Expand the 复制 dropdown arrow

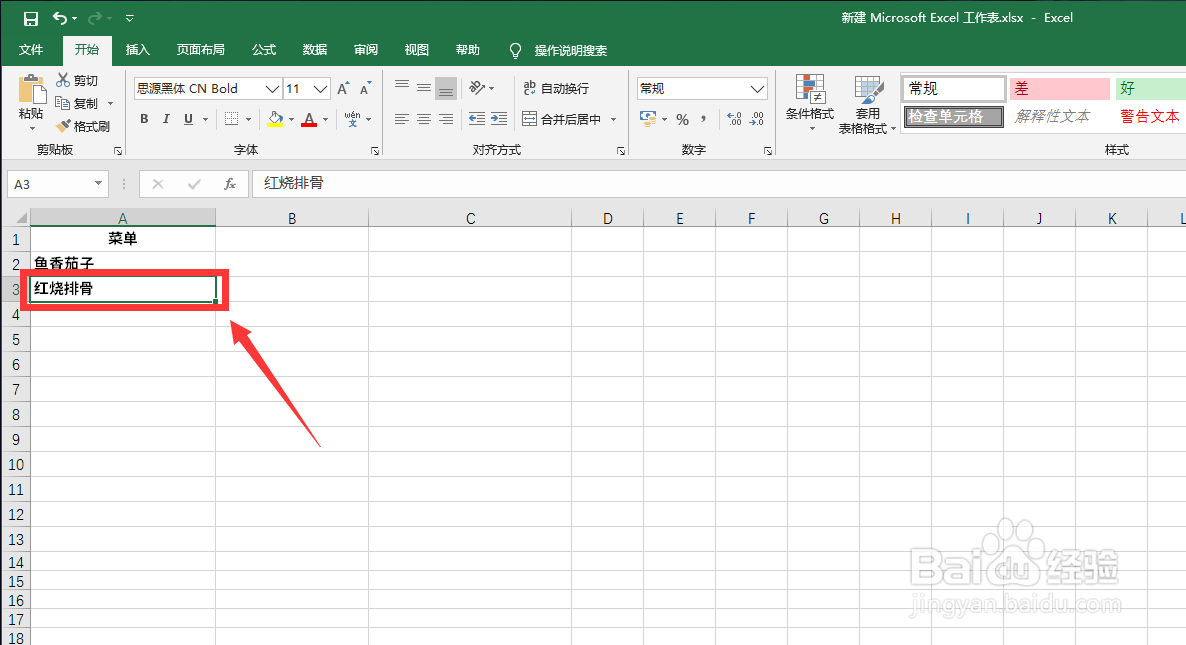pyautogui.click(x=110, y=104)
